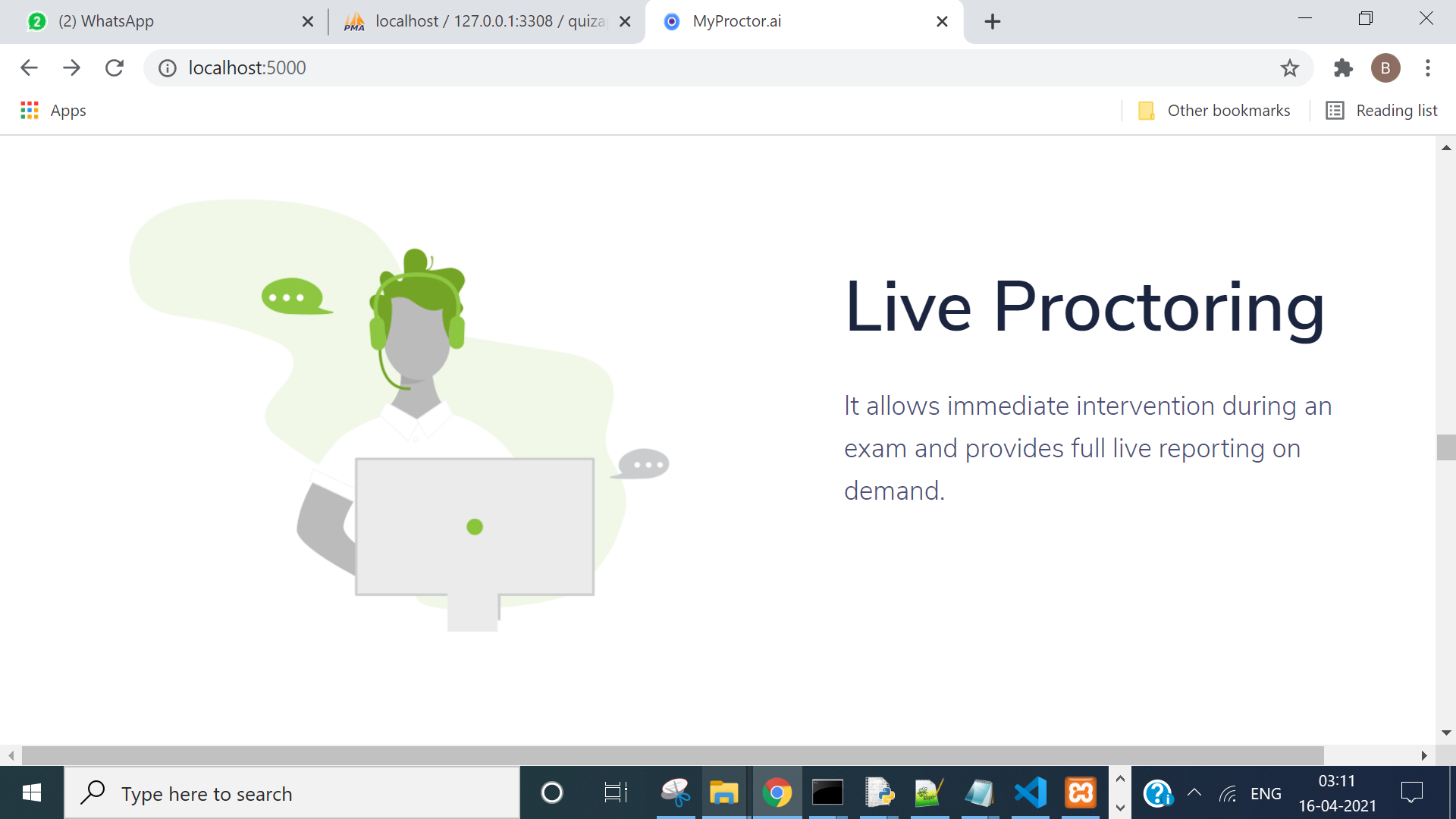Open a new browser tab
The image size is (1456, 819).
(x=992, y=21)
